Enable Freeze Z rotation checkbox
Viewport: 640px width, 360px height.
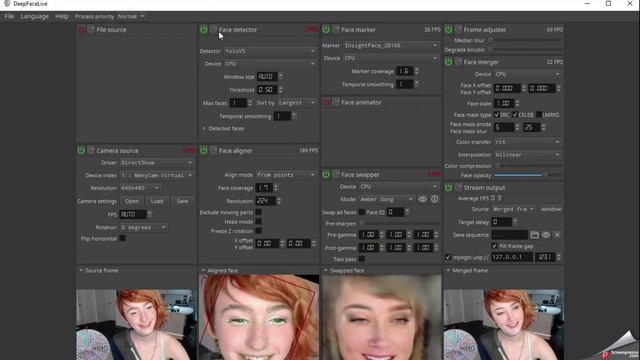258,231
